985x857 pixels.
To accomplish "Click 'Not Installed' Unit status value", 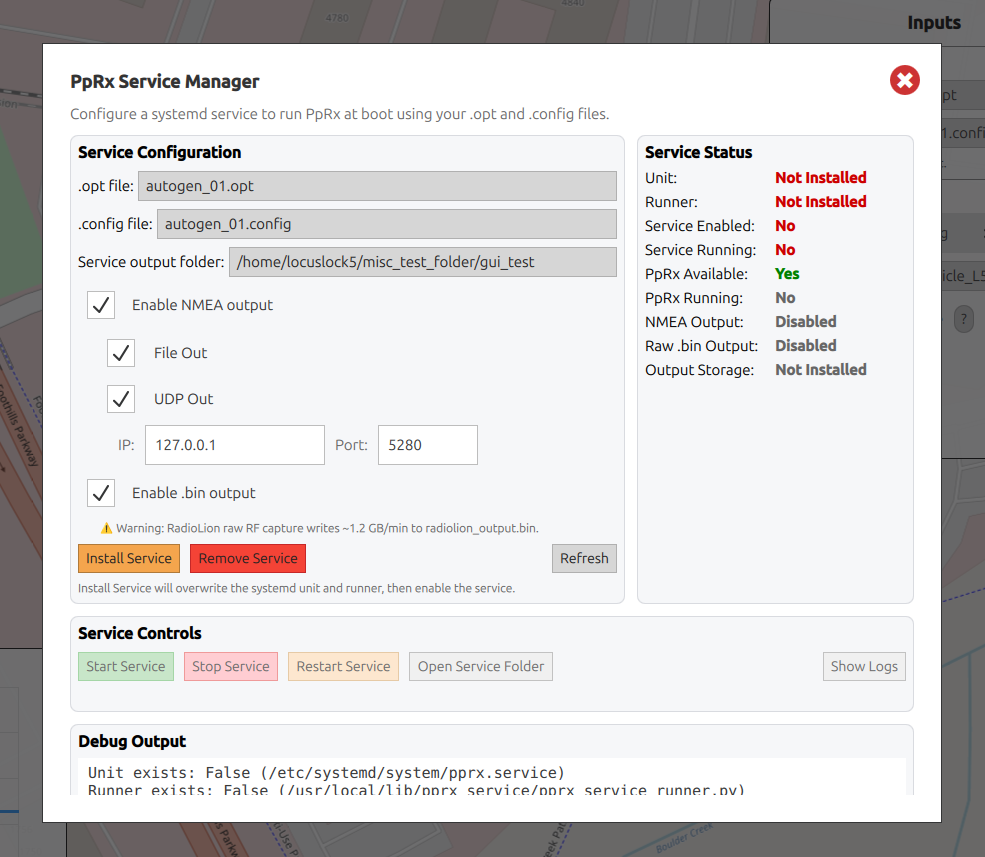I will coord(820,178).
